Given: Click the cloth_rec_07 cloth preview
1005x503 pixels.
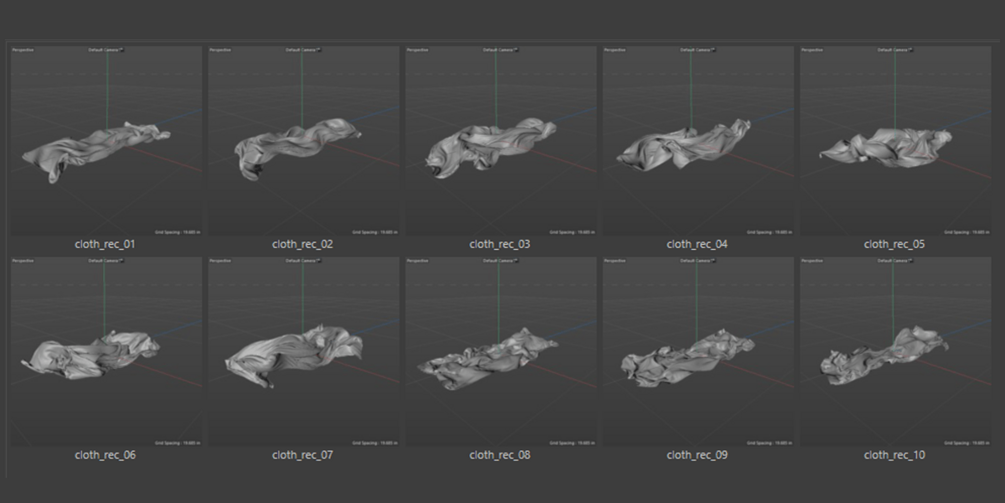Looking at the screenshot, I should pyautogui.click(x=304, y=351).
